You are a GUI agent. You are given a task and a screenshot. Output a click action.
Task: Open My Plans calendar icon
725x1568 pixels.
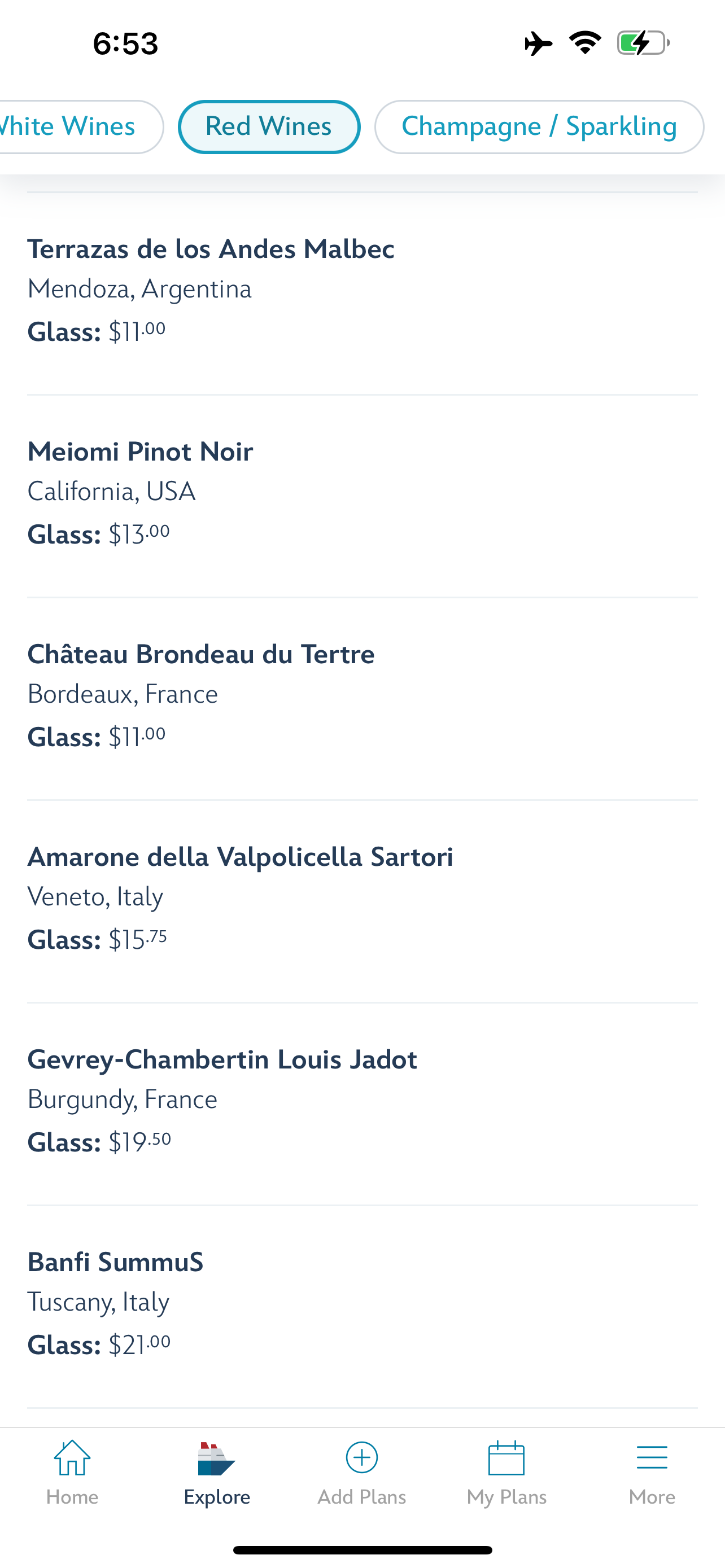506,1458
